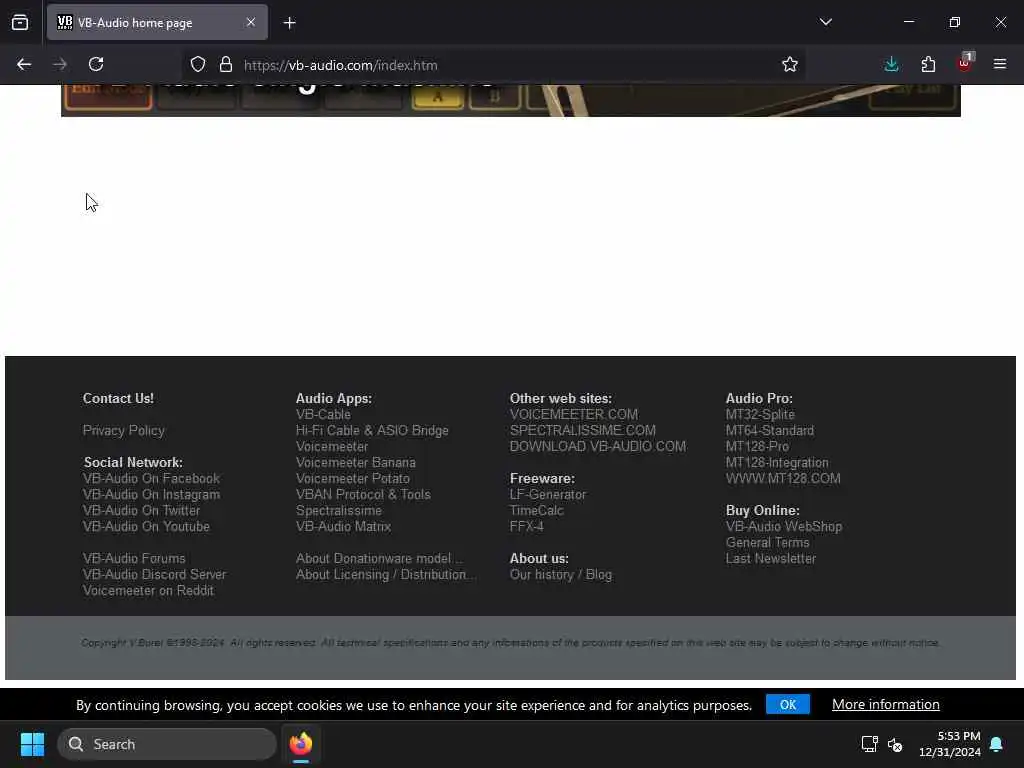Visit VB-Audio On Instagram
The height and width of the screenshot is (768, 1024).
point(152,494)
